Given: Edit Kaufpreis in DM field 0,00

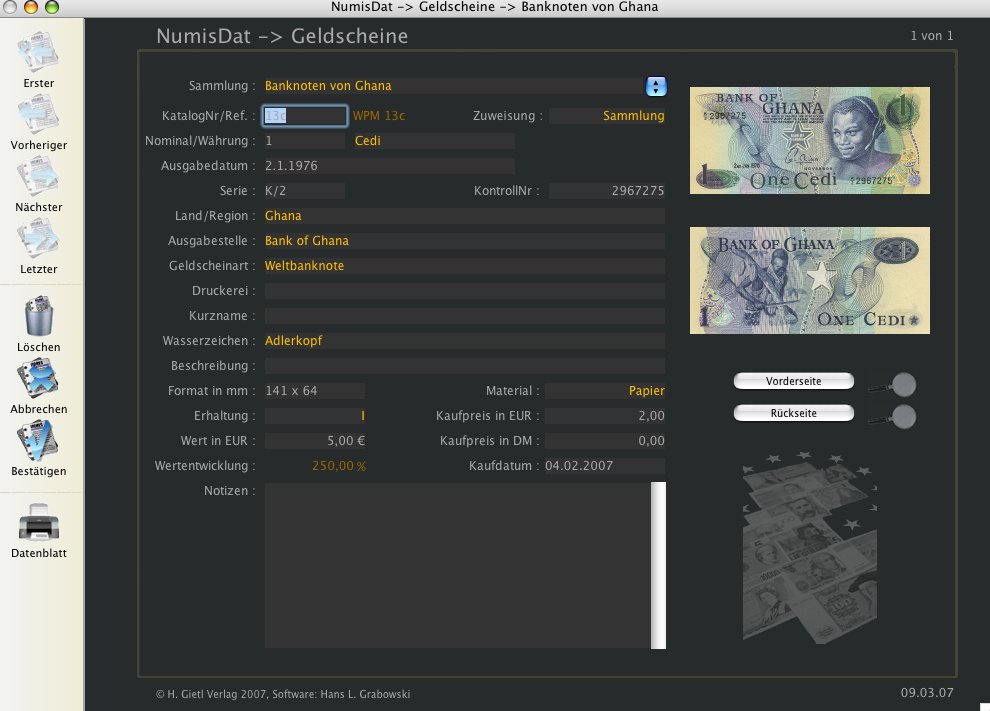Looking at the screenshot, I should (x=605, y=441).
